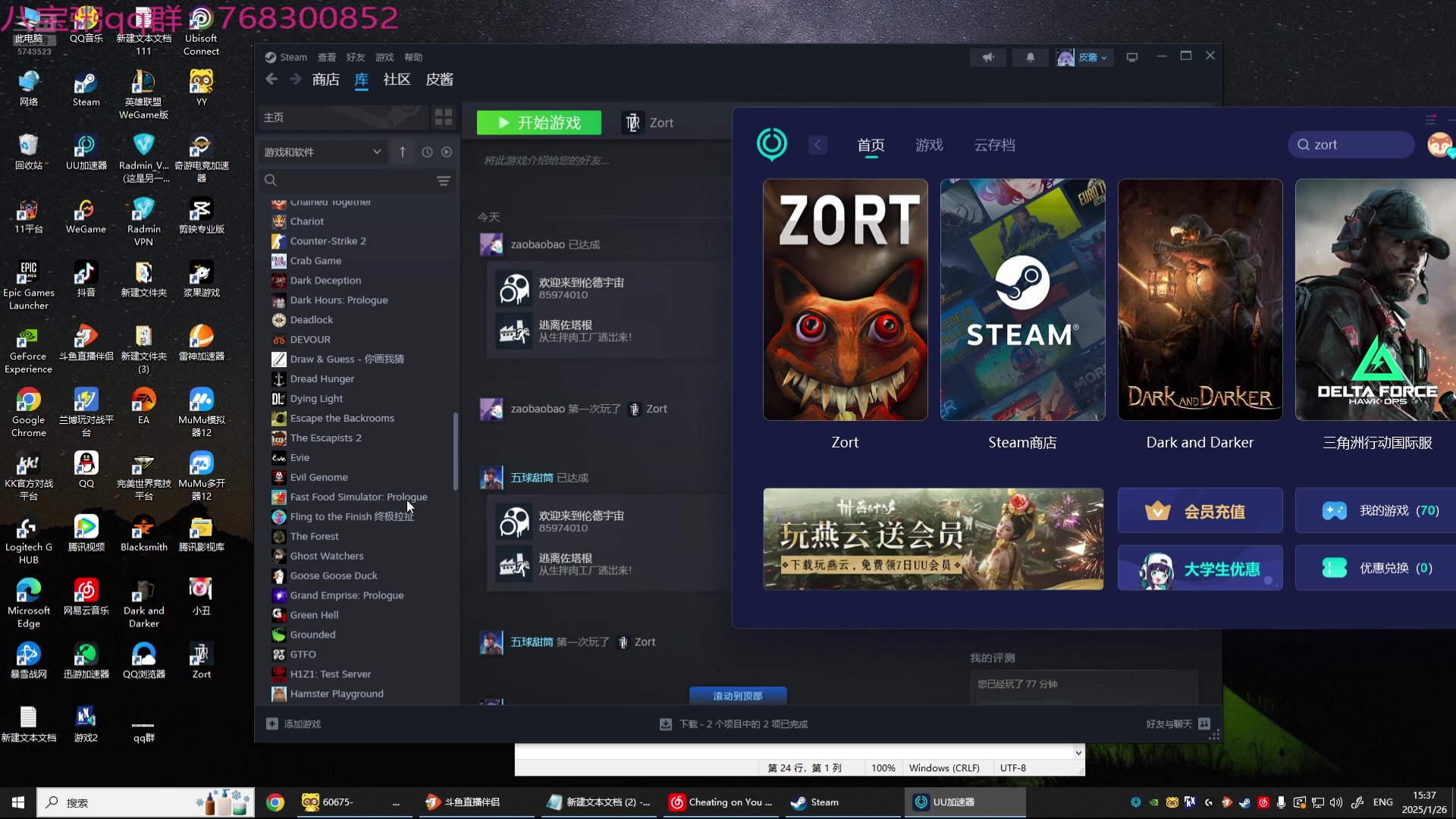Select the Dark and Darker game thumbnail
The width and height of the screenshot is (1456, 819).
(1200, 300)
